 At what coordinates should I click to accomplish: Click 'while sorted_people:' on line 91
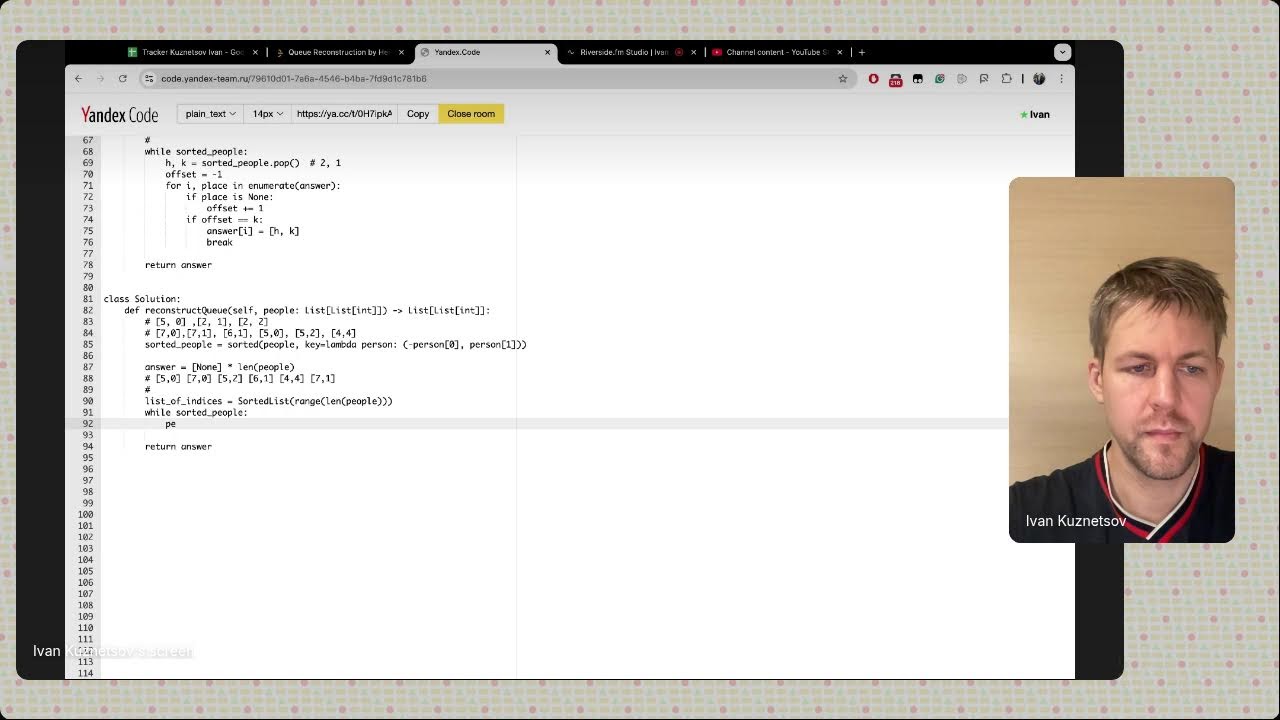tap(196, 412)
